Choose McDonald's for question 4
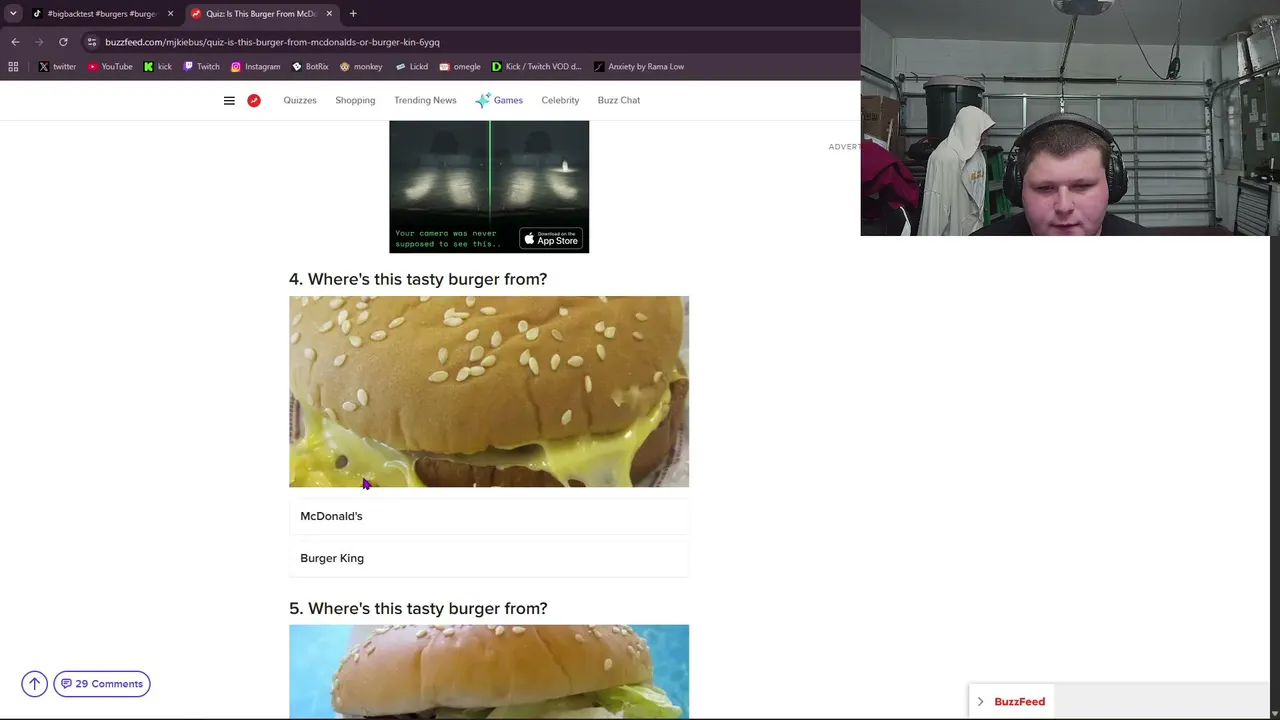 click(x=489, y=516)
